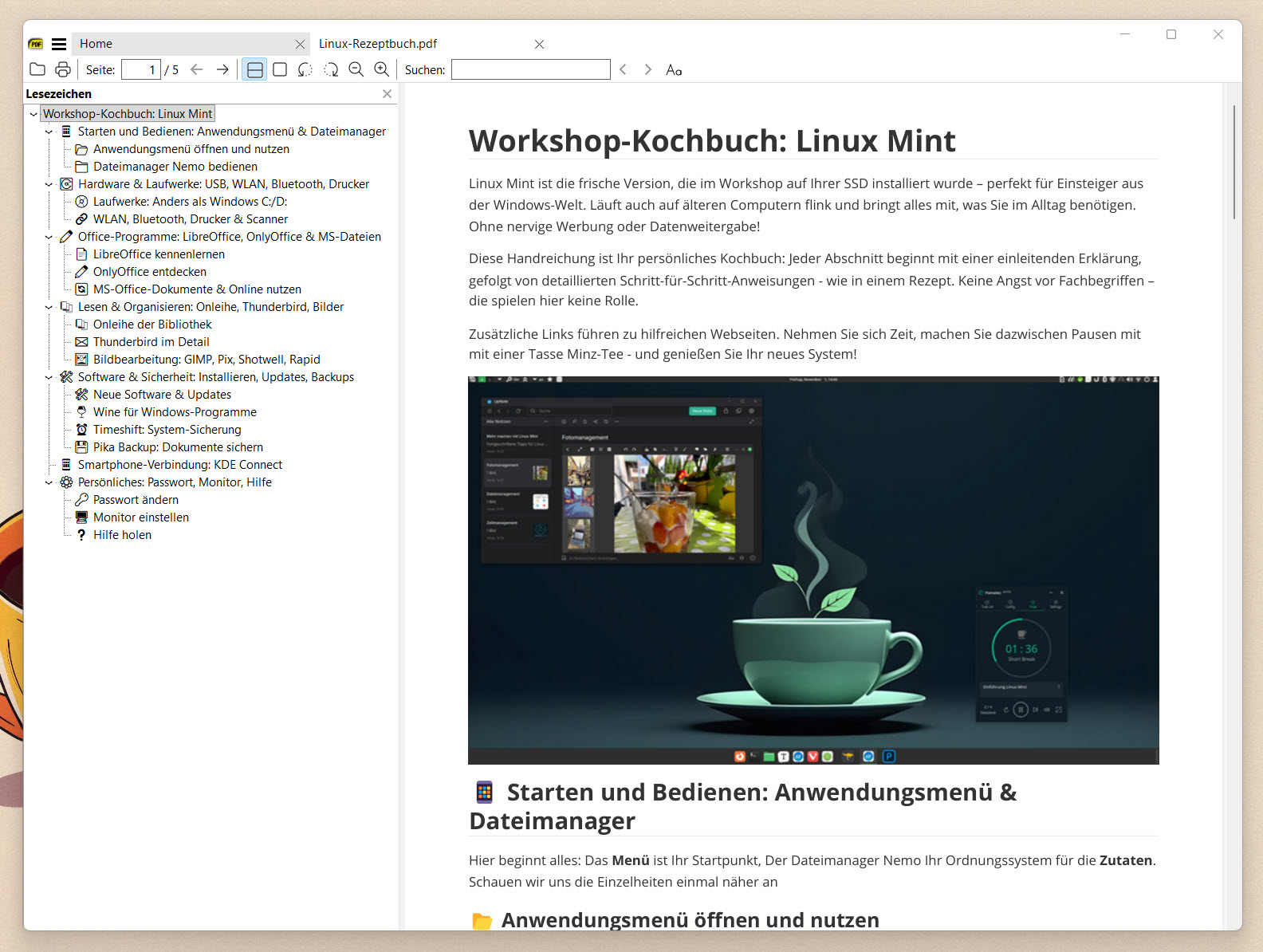The image size is (1263, 952).
Task: Click the Suchen search input field
Action: (530, 69)
